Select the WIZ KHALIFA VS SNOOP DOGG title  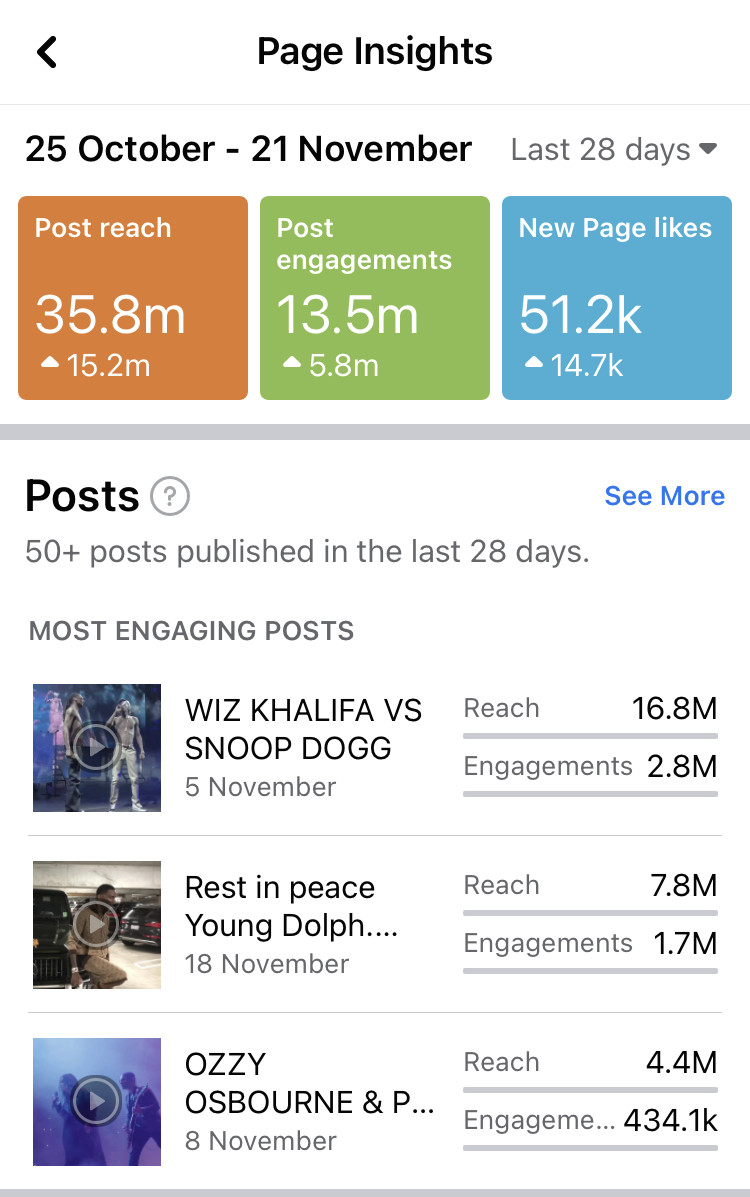pos(303,729)
